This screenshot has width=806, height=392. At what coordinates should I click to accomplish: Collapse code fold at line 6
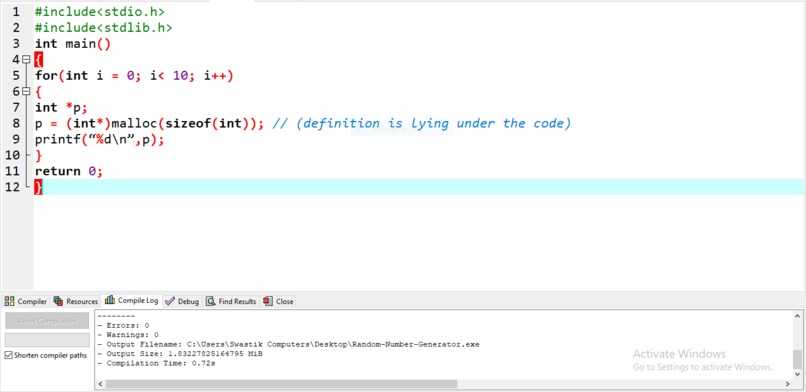27,91
